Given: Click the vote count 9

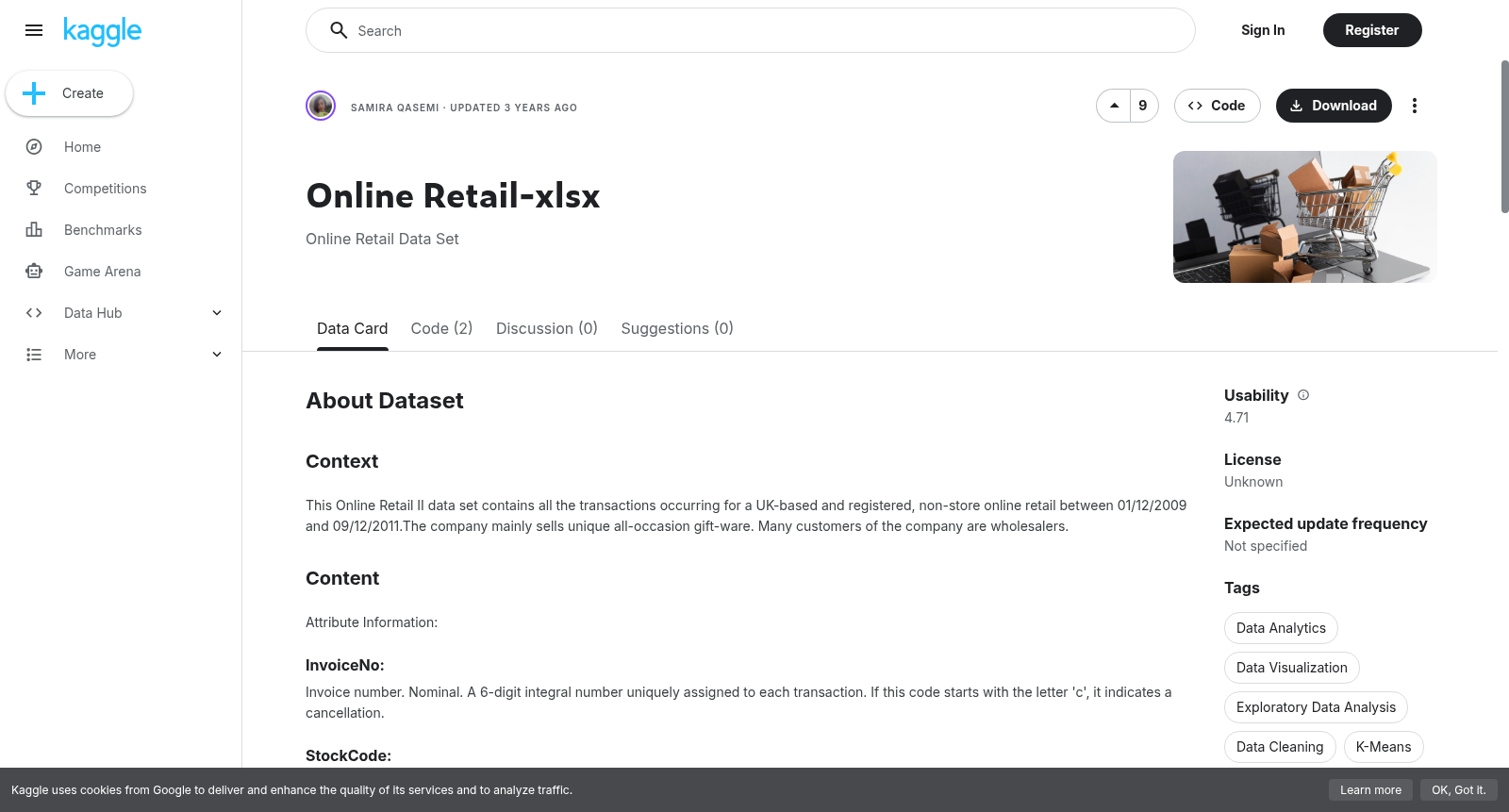Looking at the screenshot, I should pos(1143,106).
